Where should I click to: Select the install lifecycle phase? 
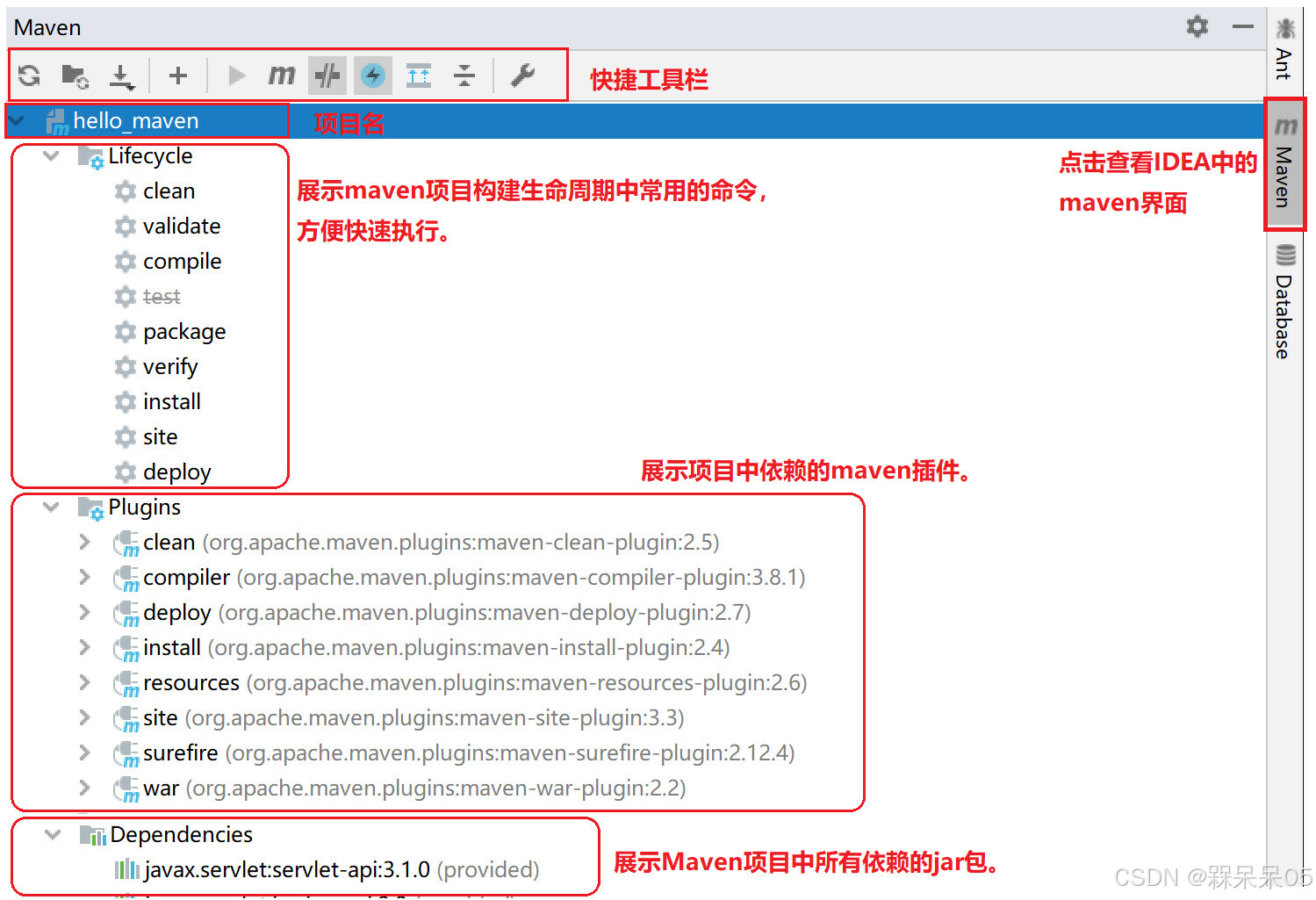pos(172,401)
